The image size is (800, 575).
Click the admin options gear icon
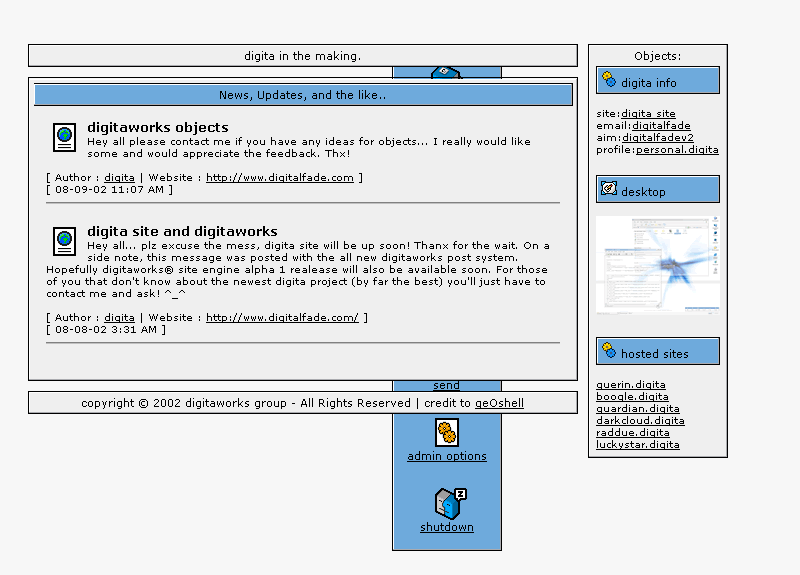pos(447,433)
